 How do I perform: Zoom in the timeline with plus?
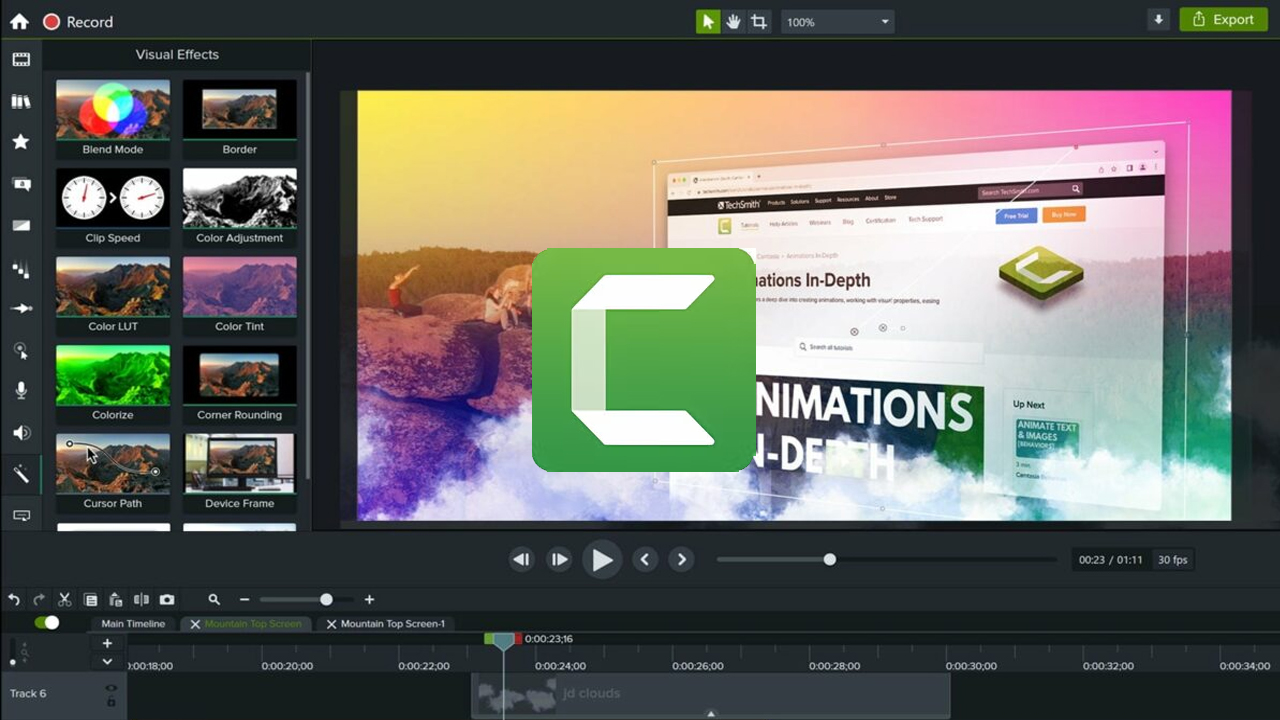pyautogui.click(x=369, y=600)
